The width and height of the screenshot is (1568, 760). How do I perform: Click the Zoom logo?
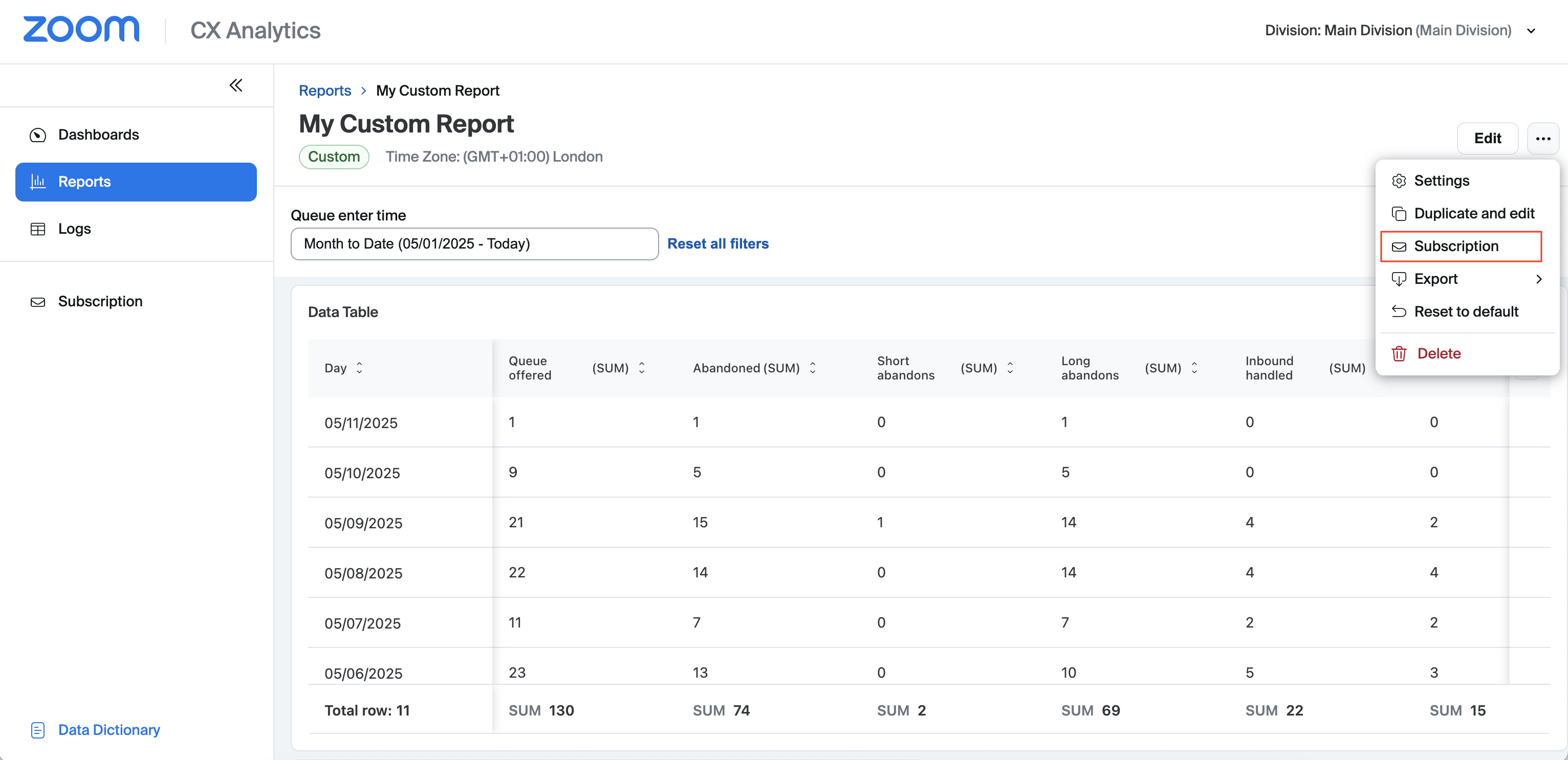click(x=81, y=29)
